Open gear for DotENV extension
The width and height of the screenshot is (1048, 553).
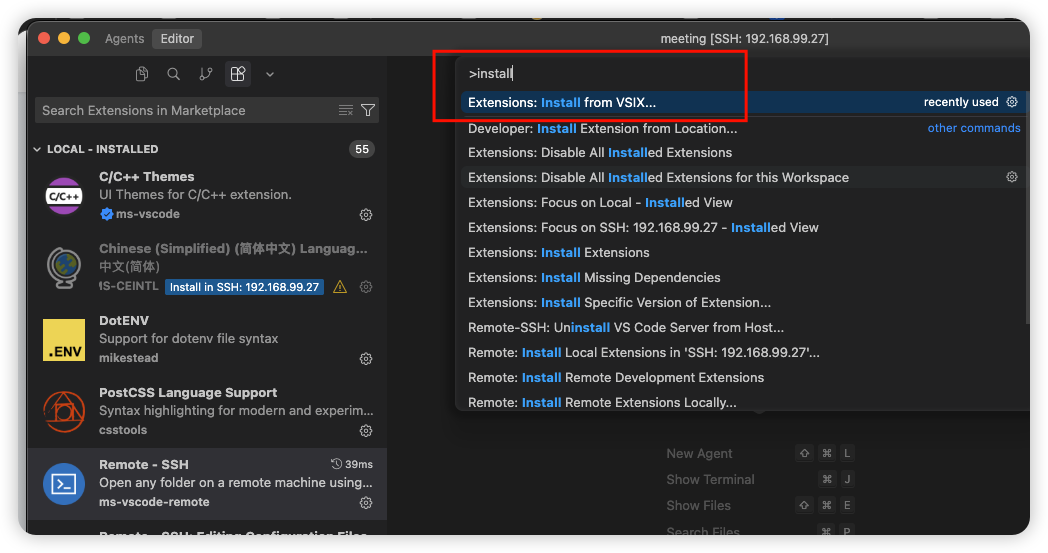pyautogui.click(x=366, y=359)
